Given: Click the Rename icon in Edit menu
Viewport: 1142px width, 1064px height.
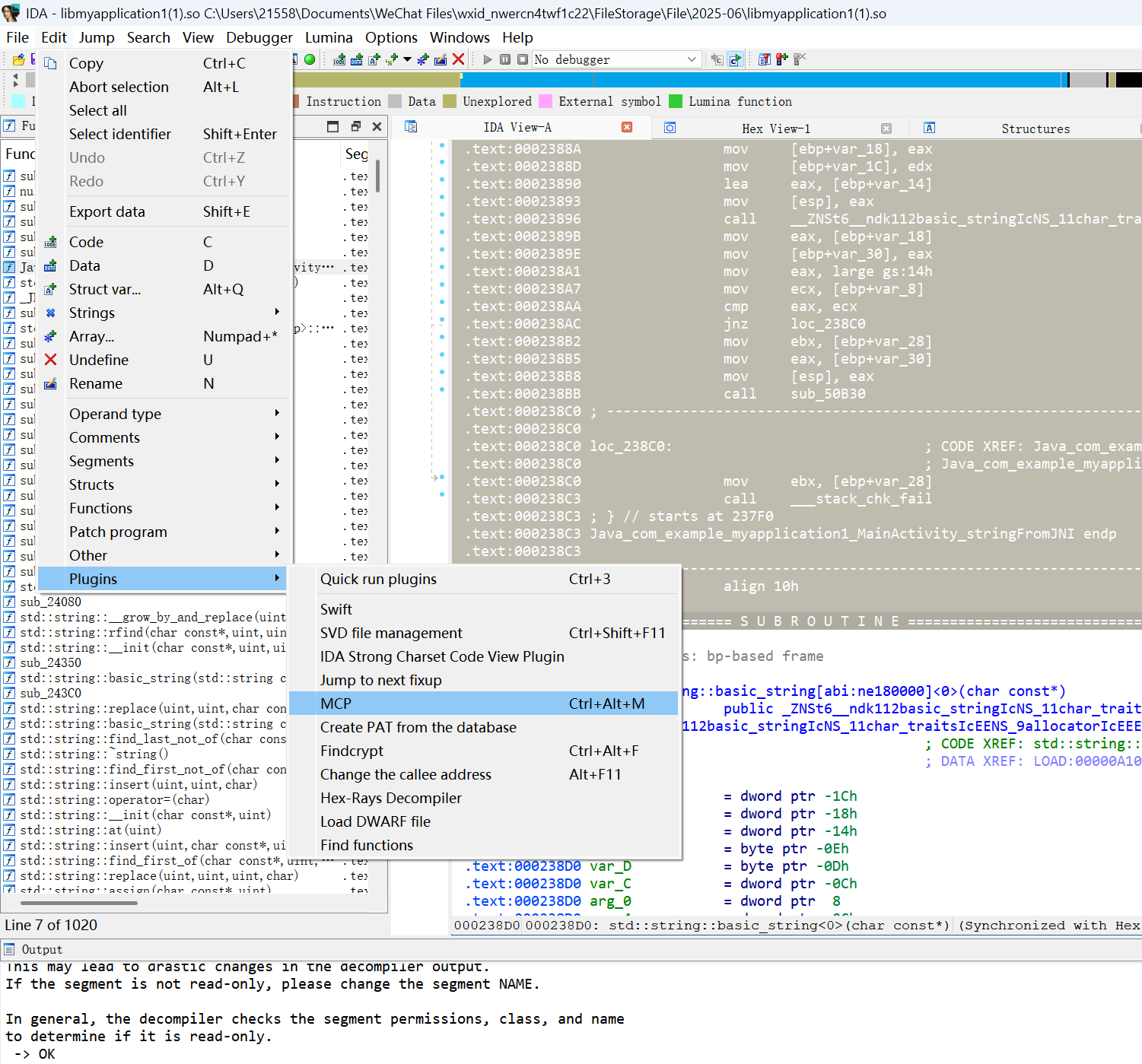Looking at the screenshot, I should click(50, 384).
